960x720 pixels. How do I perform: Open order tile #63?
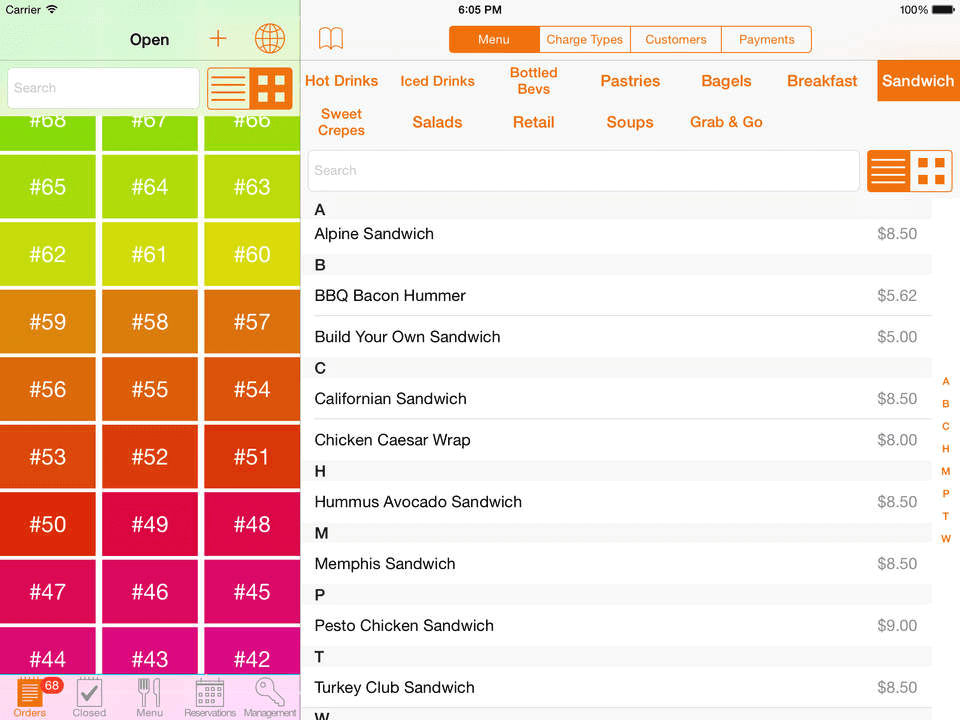tap(252, 187)
